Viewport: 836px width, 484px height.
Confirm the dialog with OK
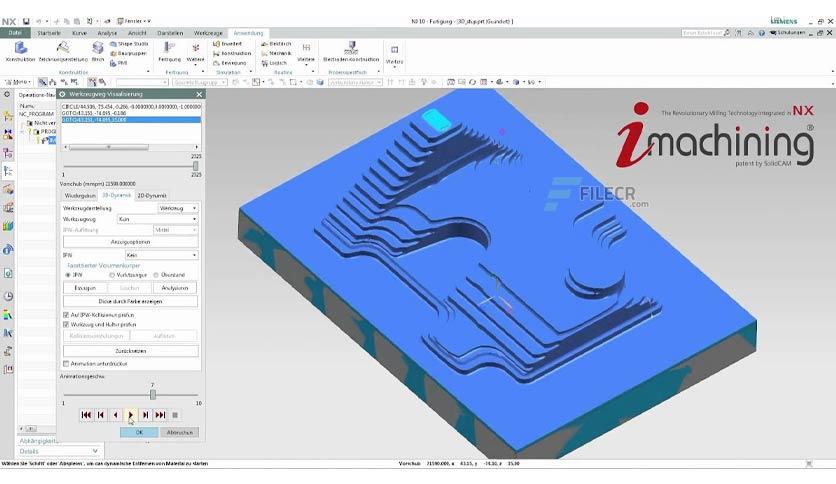click(x=139, y=432)
